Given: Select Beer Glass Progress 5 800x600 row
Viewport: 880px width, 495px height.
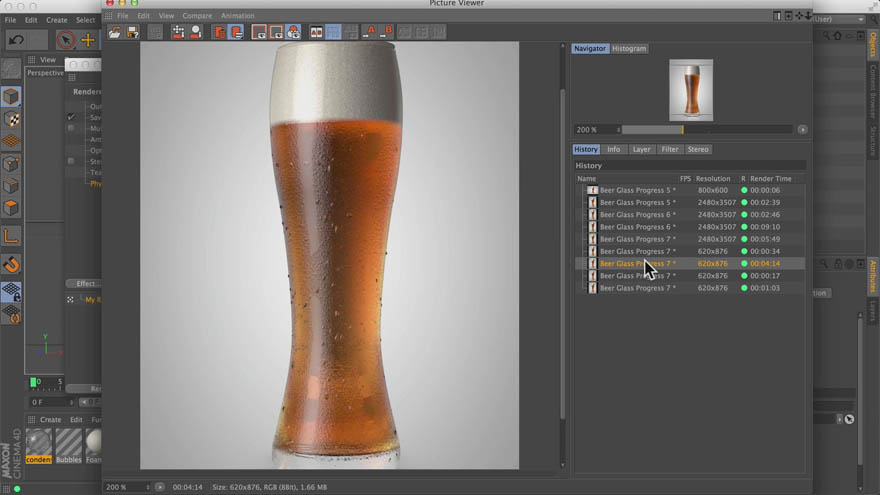Looking at the screenshot, I should click(x=690, y=190).
